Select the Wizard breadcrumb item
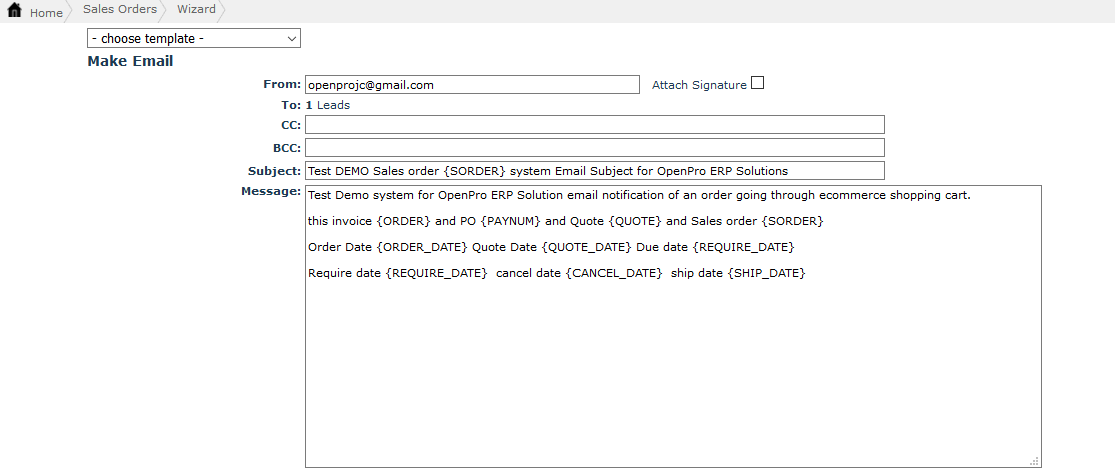Image resolution: width=1115 pixels, height=470 pixels. (196, 10)
